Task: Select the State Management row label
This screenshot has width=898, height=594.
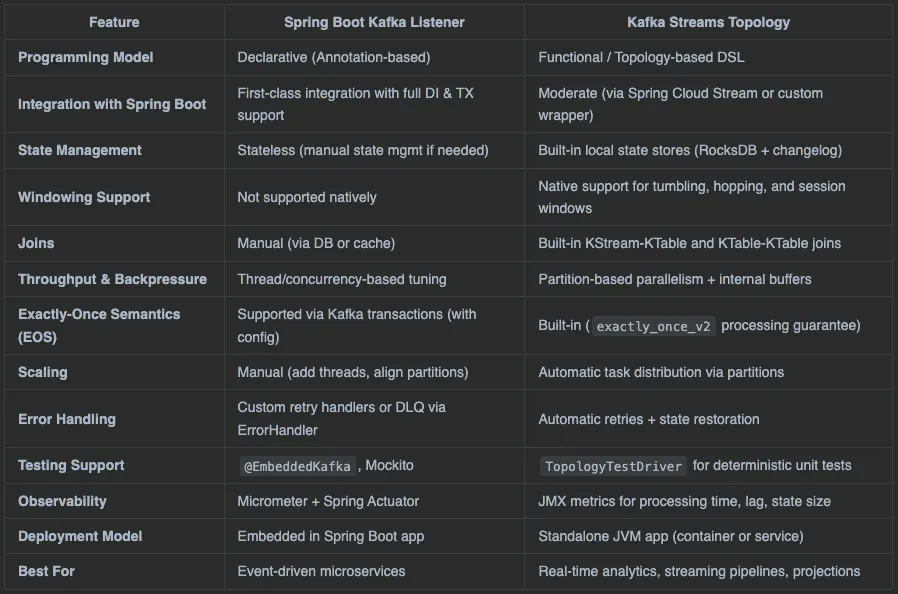Action: pyautogui.click(x=80, y=150)
